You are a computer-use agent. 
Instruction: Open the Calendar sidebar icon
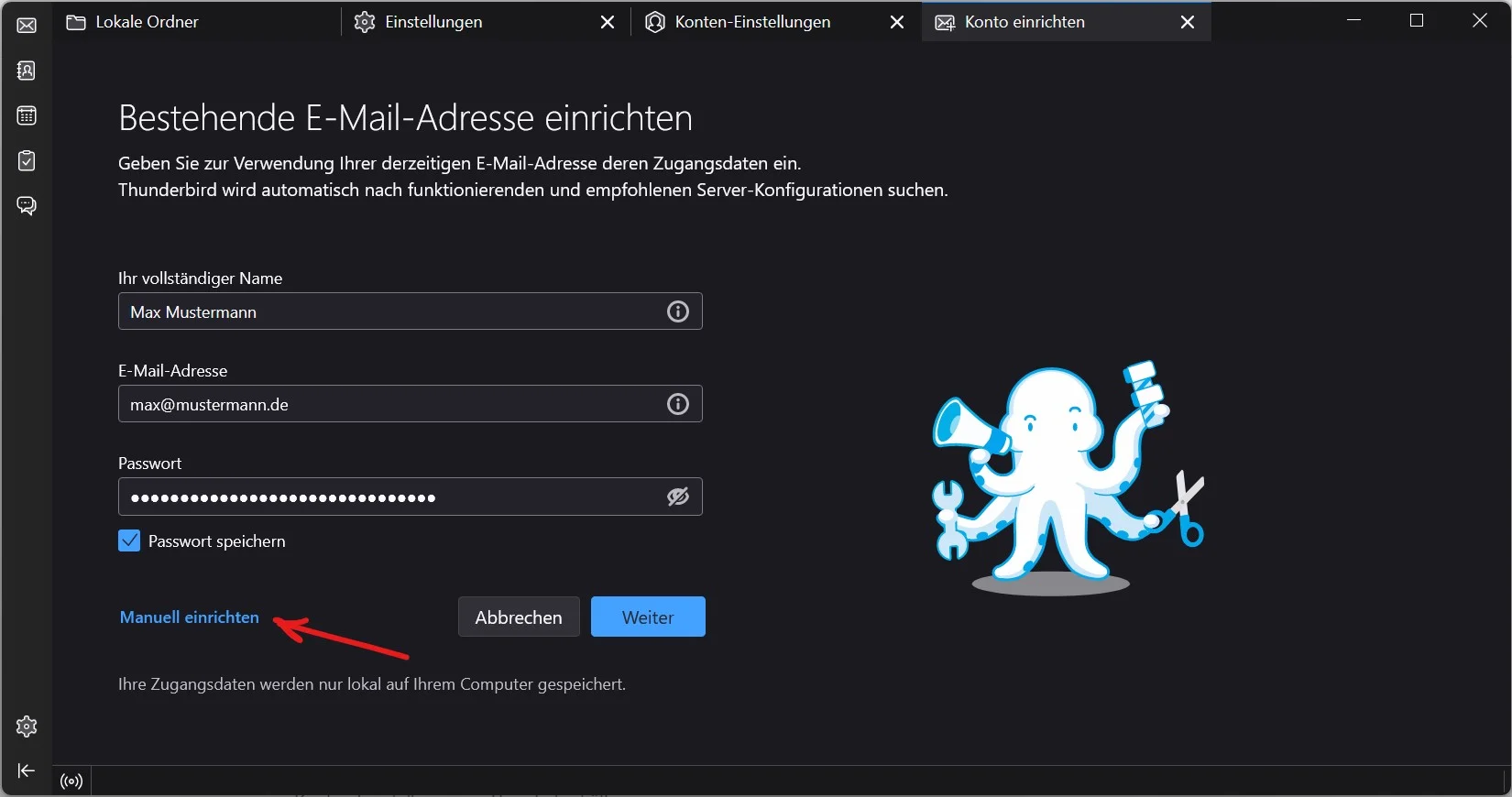tap(27, 115)
